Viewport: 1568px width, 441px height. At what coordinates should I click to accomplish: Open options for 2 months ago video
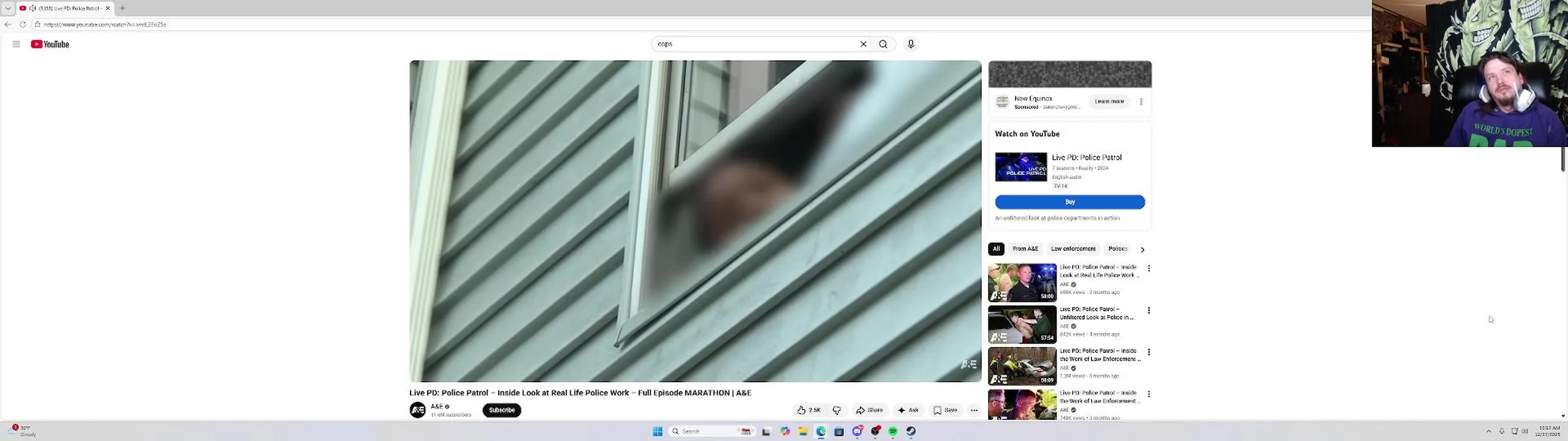(x=1149, y=268)
